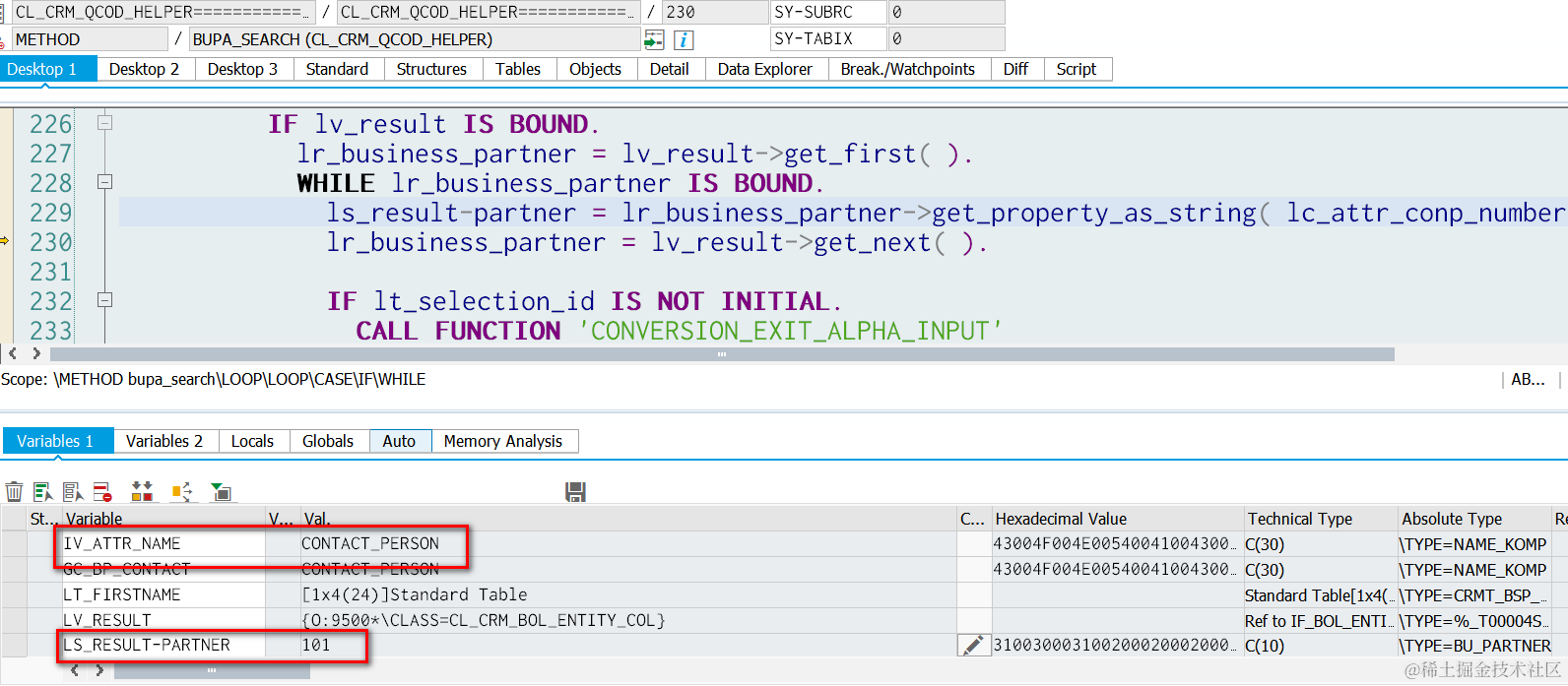The image size is (1568, 686).
Task: Open the Diff tab
Action: 1016,69
